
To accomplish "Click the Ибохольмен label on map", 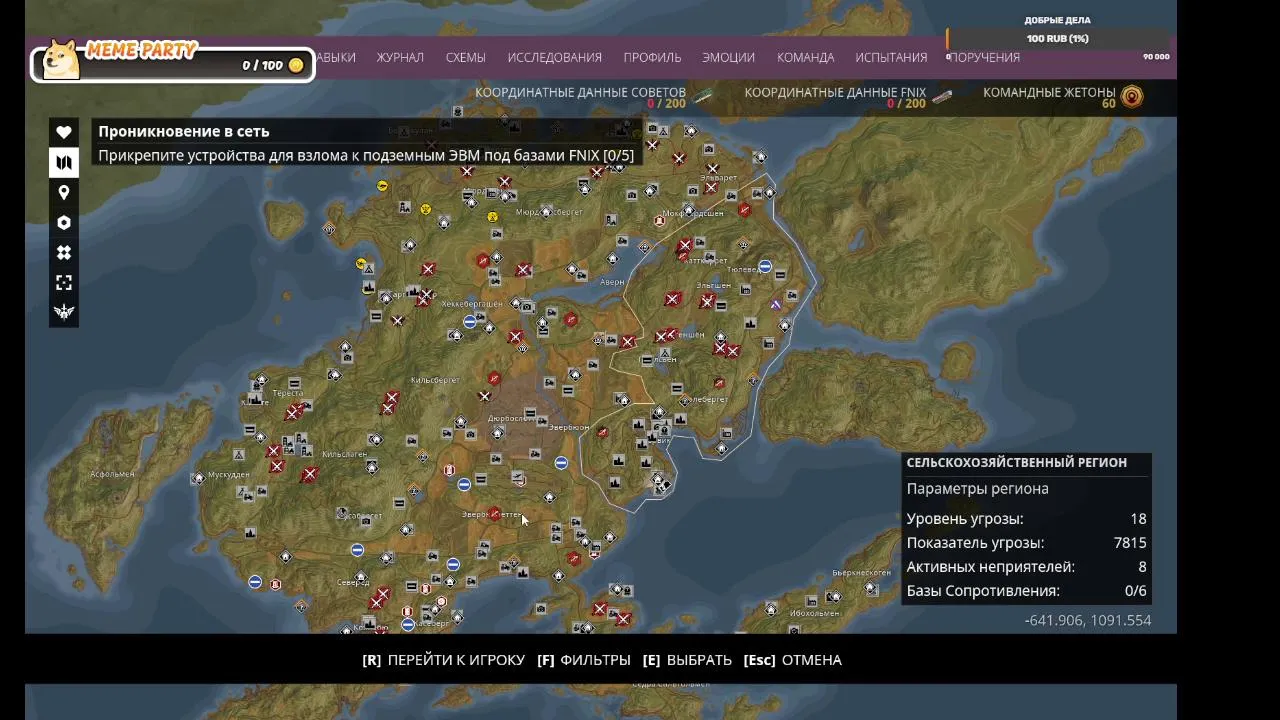I will point(814,613).
